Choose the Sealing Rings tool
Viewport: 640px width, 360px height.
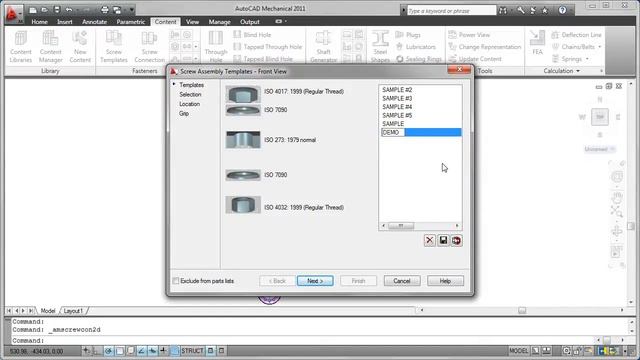point(419,59)
